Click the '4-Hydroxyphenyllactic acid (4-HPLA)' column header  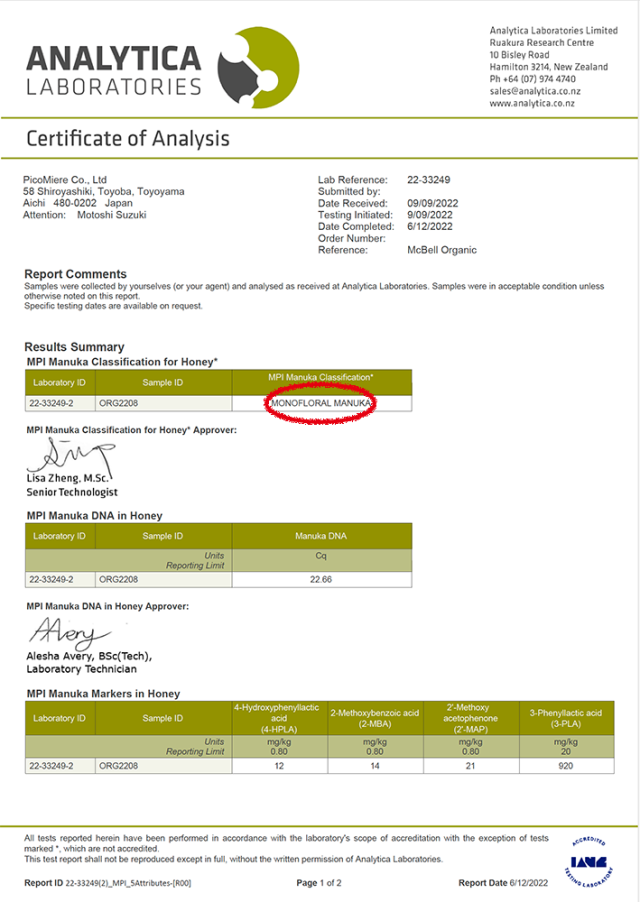(279, 718)
